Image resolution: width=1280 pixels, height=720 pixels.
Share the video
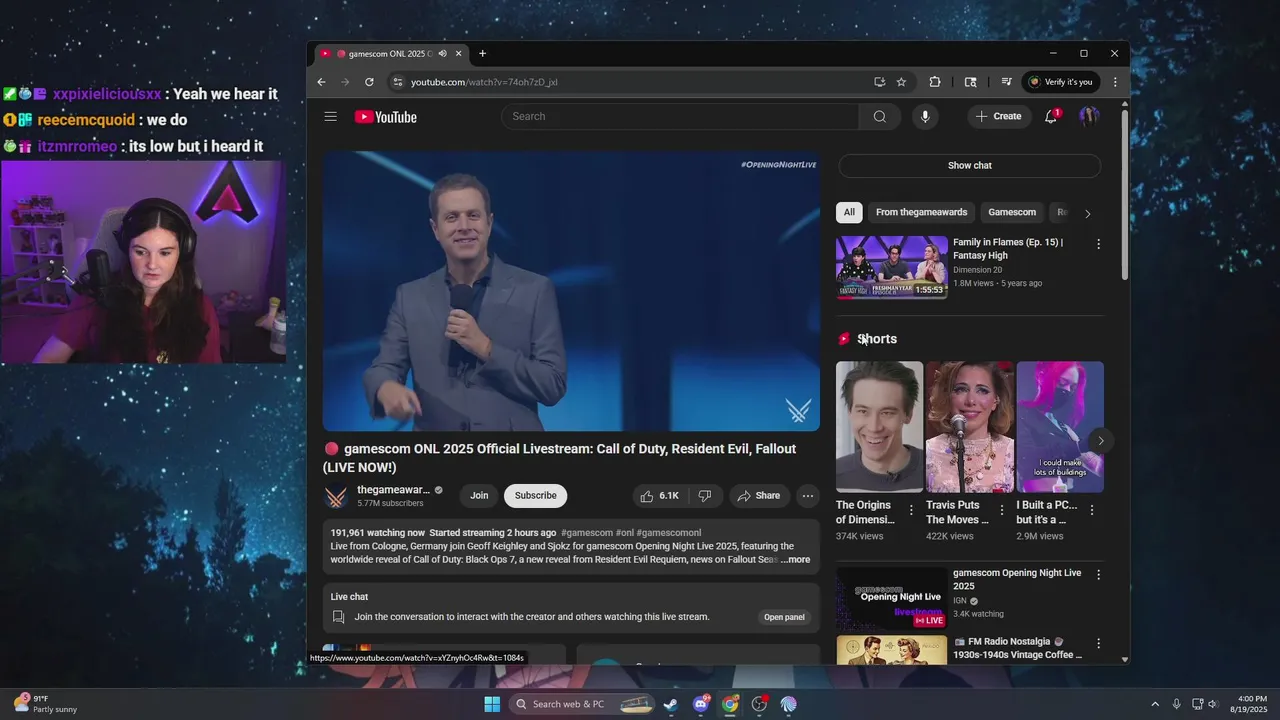(758, 496)
